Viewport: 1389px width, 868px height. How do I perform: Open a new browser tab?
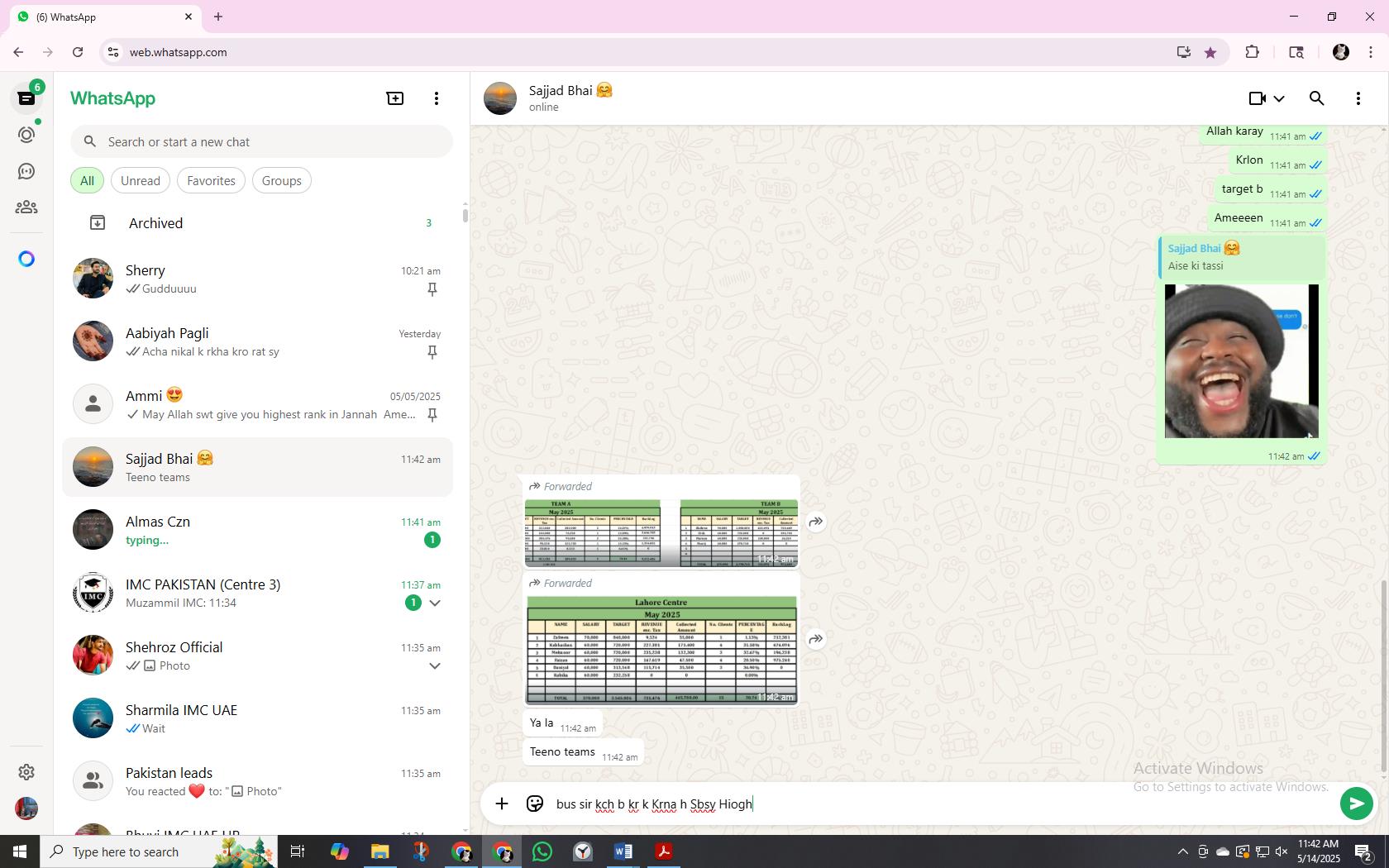218,17
